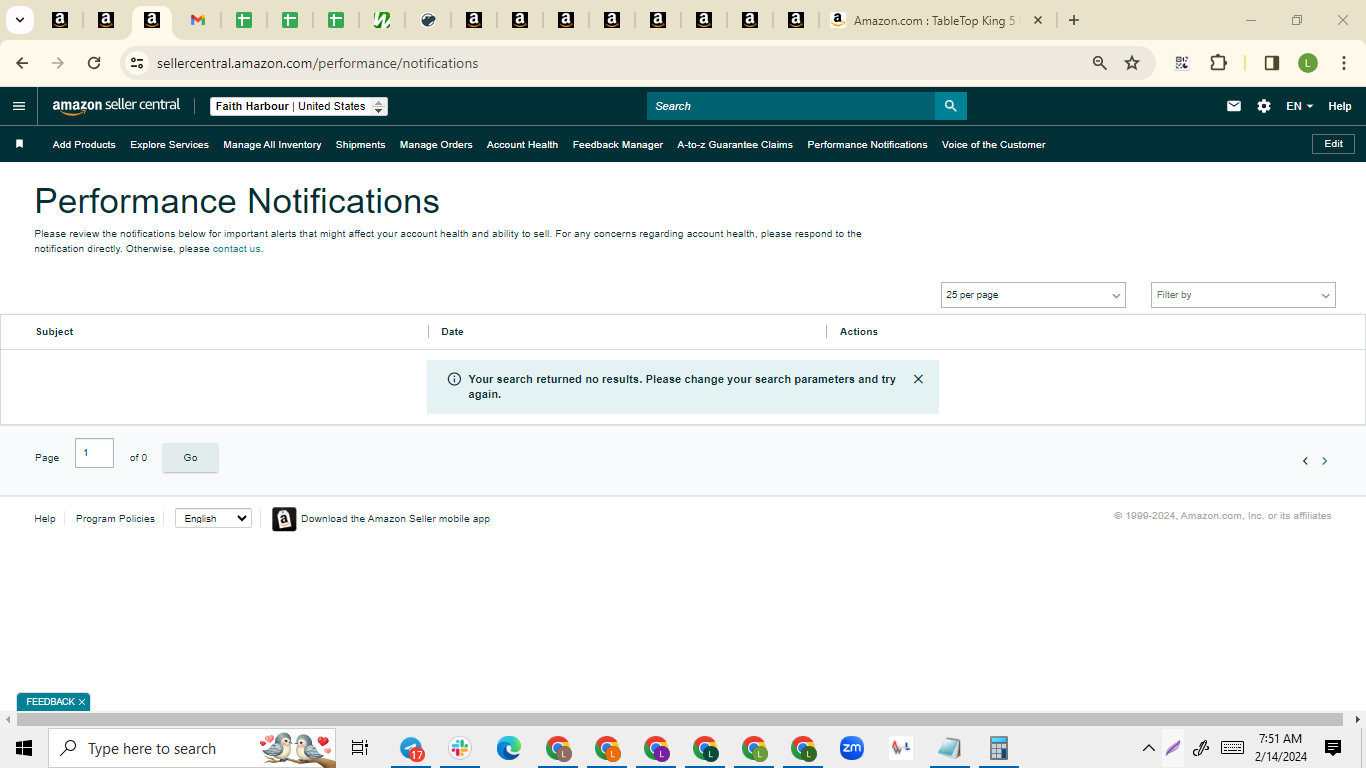Open Manage All Inventory
1366x768 pixels.
coord(272,145)
